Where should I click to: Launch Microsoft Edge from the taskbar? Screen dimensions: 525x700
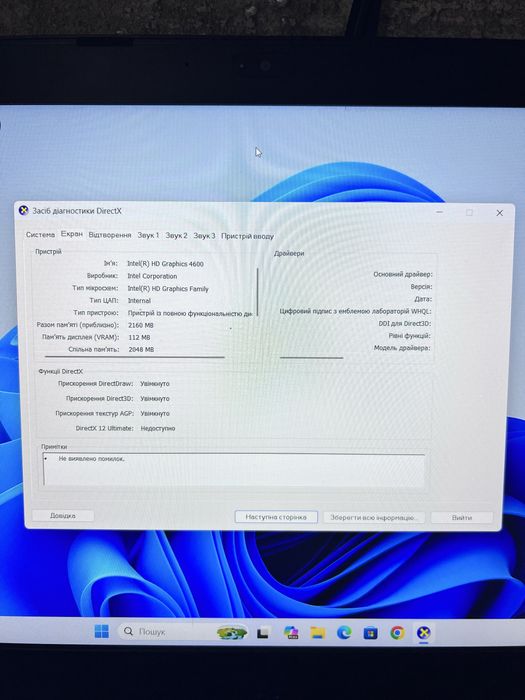click(x=344, y=632)
